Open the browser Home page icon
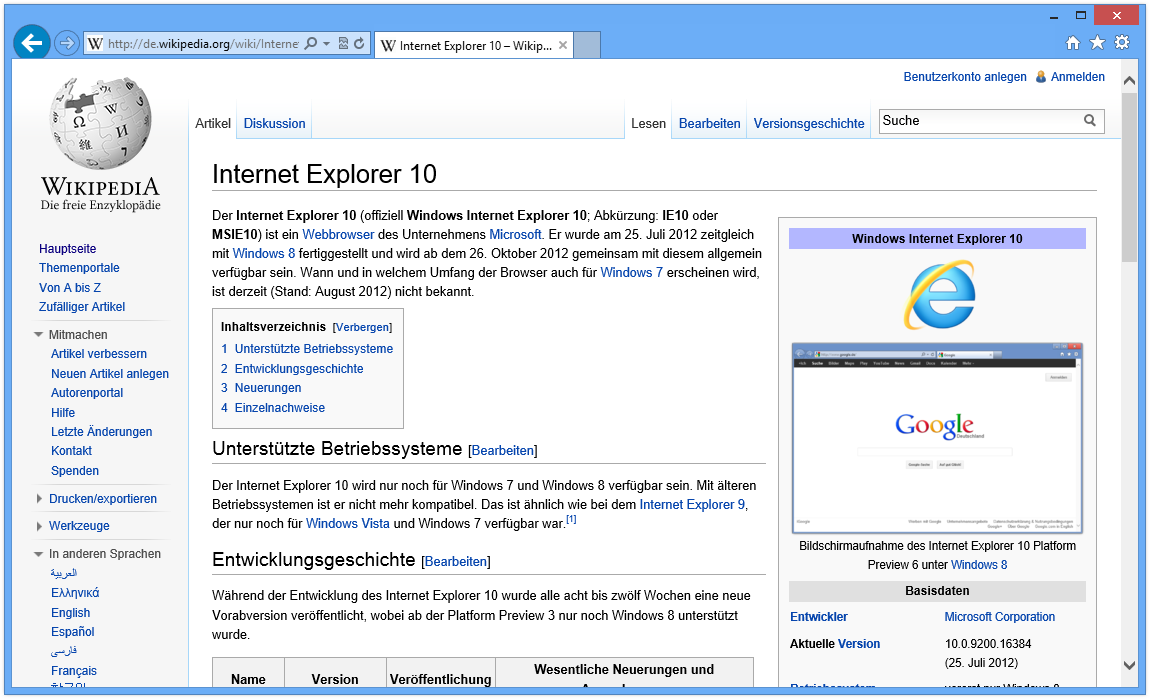The image size is (1150, 699). (x=1072, y=42)
